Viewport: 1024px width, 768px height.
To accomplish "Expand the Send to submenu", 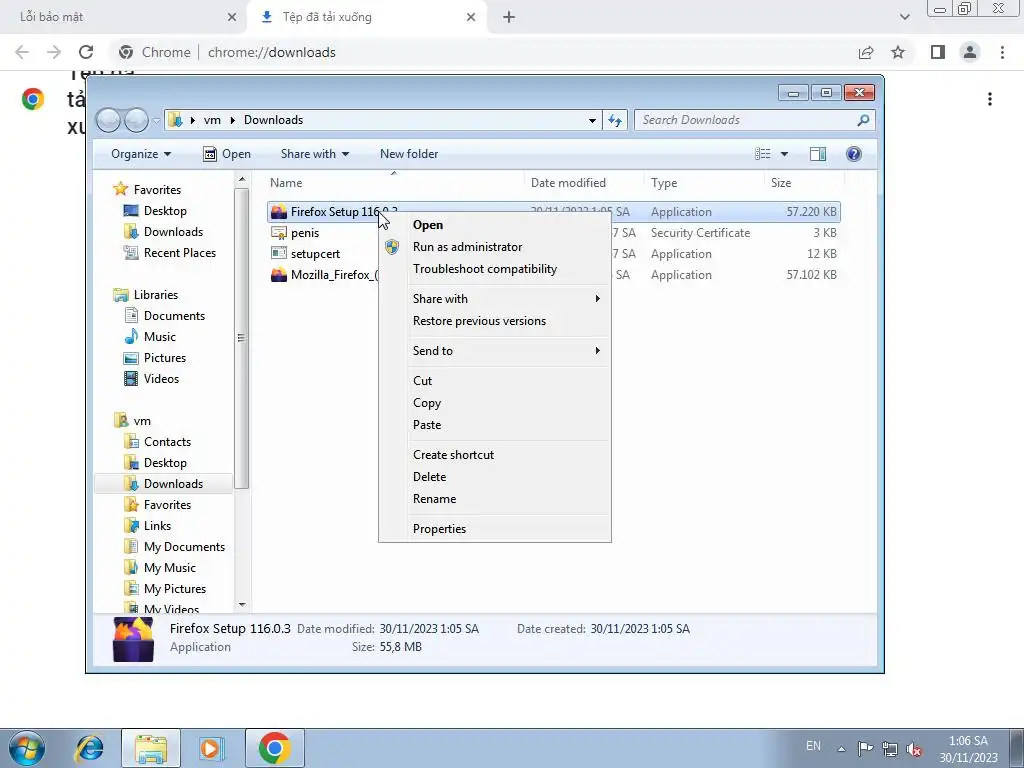I will [494, 351].
